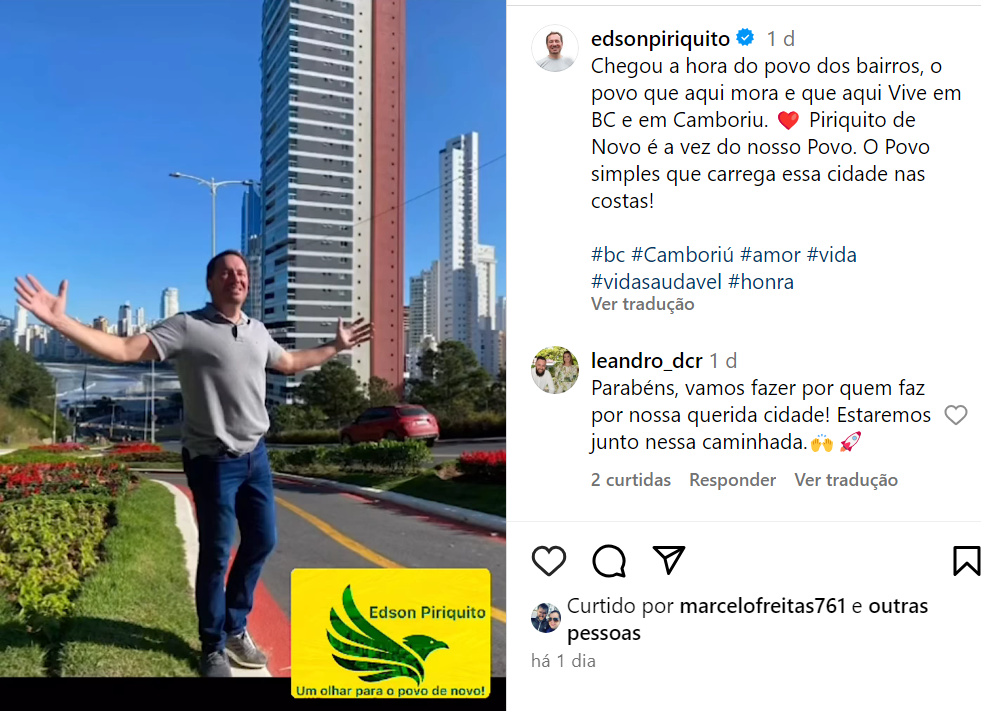This screenshot has width=981, height=711.
Task: Open comments via speech bubble icon
Action: pyautogui.click(x=609, y=560)
